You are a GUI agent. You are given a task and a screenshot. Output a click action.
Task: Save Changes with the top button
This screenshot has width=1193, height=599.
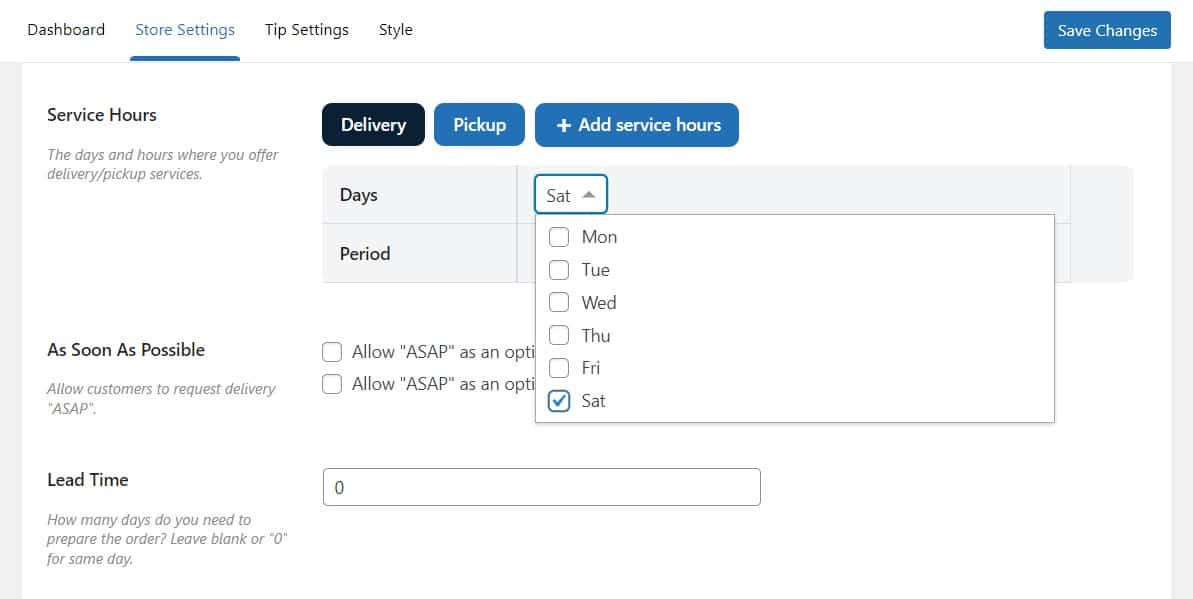point(1107,30)
